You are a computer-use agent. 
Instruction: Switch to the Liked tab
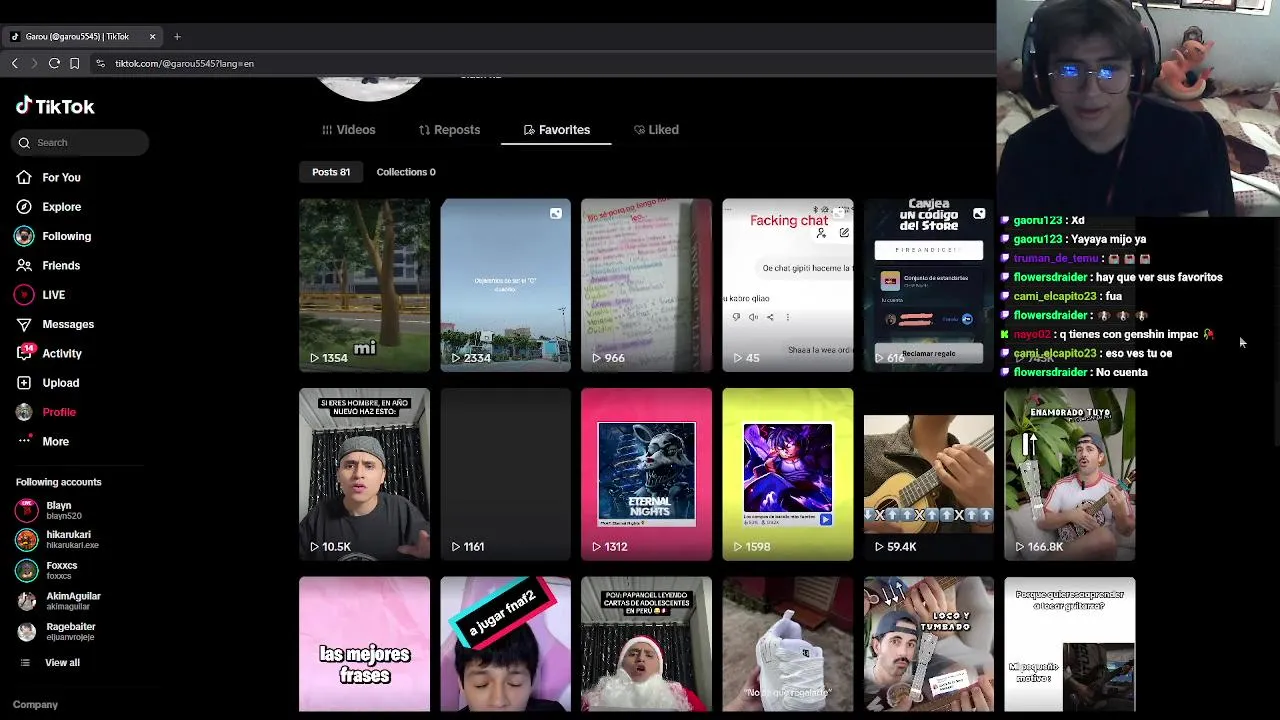point(656,130)
